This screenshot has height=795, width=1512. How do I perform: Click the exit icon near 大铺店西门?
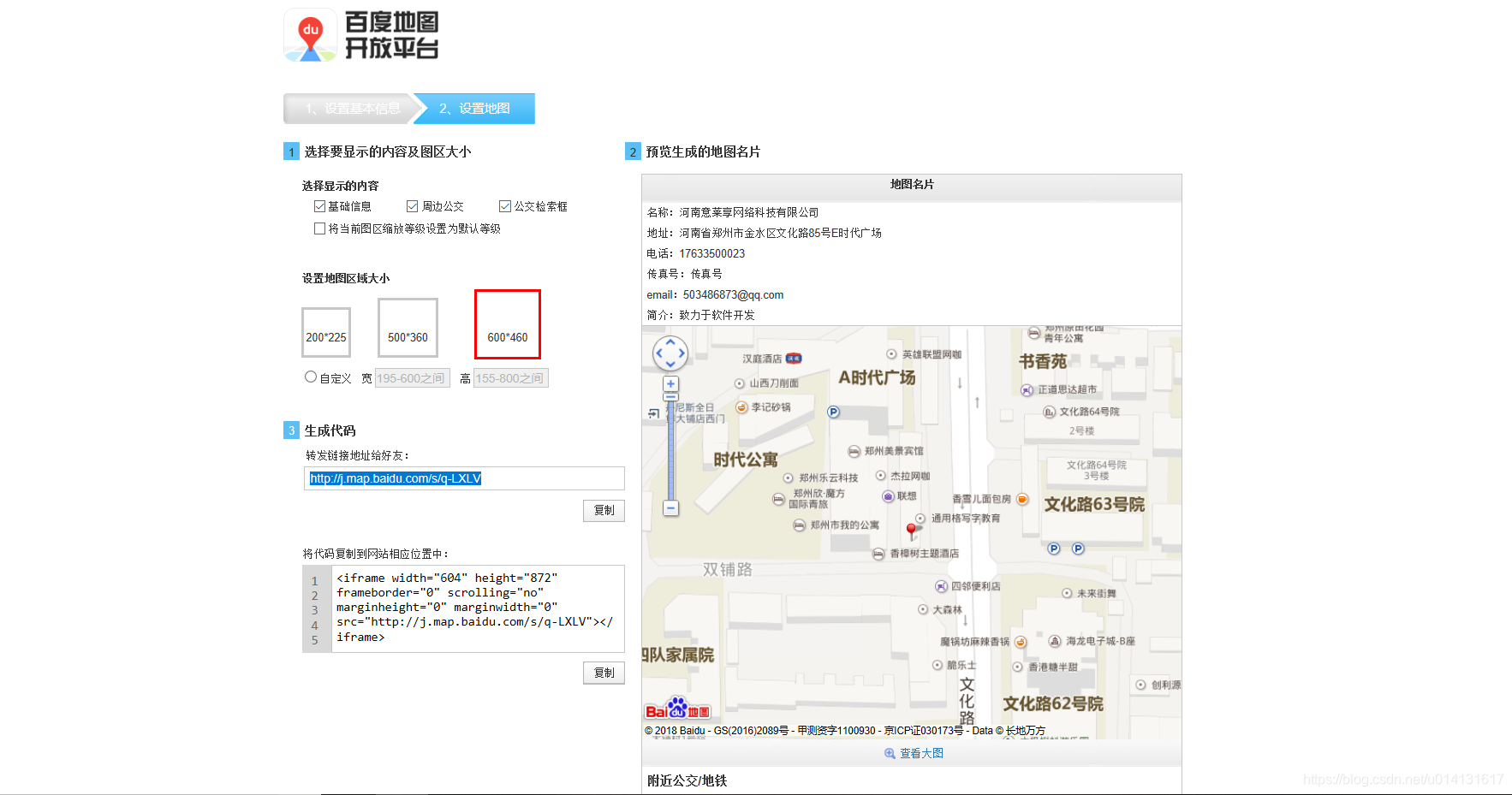pyautogui.click(x=654, y=414)
